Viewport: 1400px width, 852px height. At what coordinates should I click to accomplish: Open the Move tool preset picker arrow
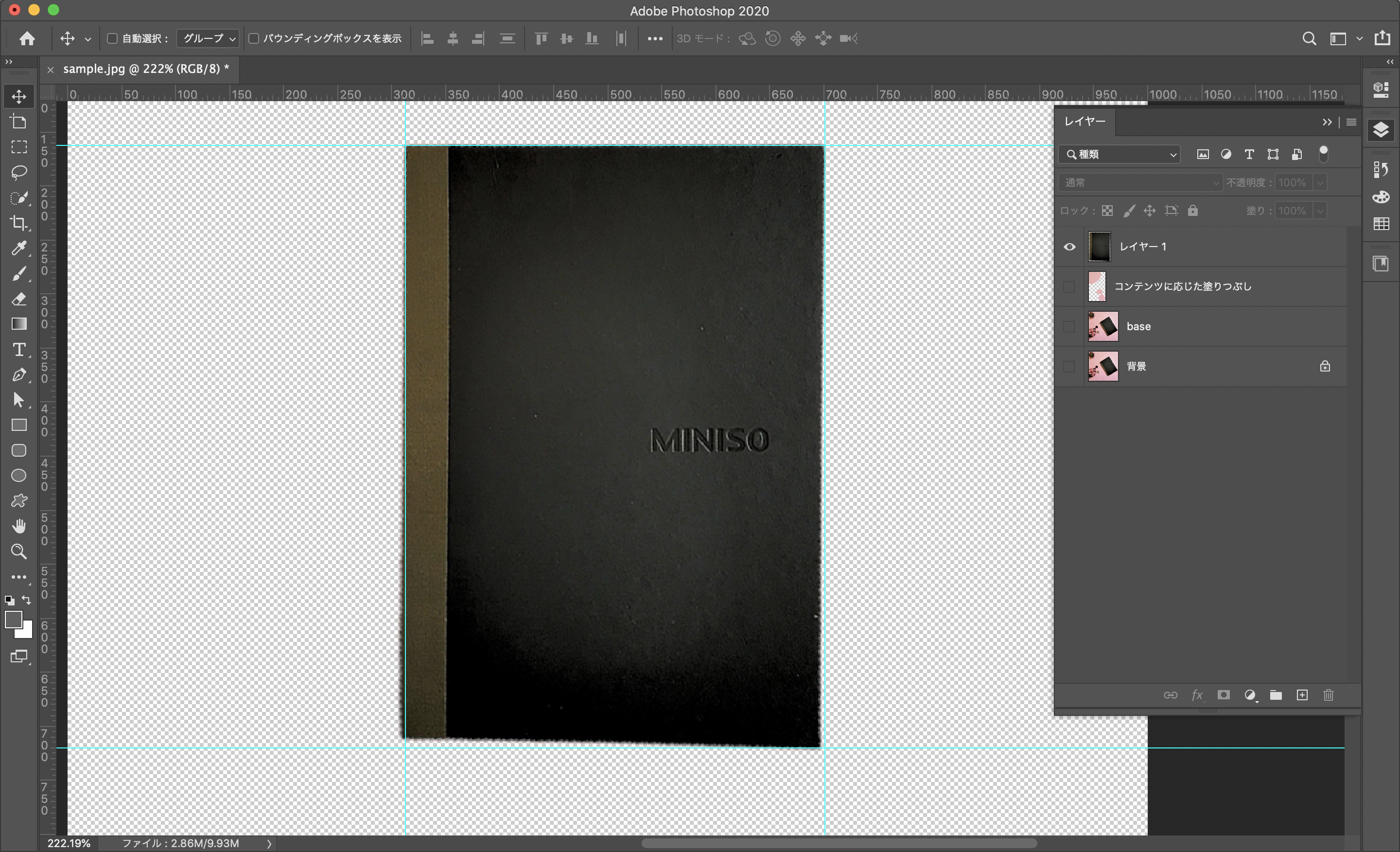(x=87, y=38)
